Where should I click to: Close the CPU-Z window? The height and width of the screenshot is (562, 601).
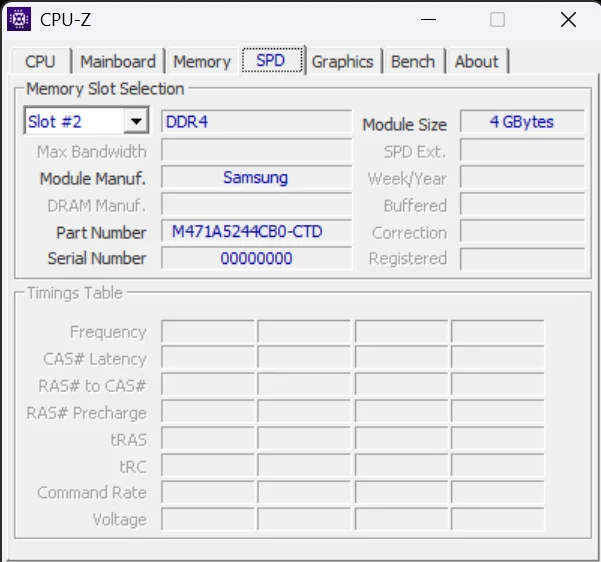(x=568, y=19)
